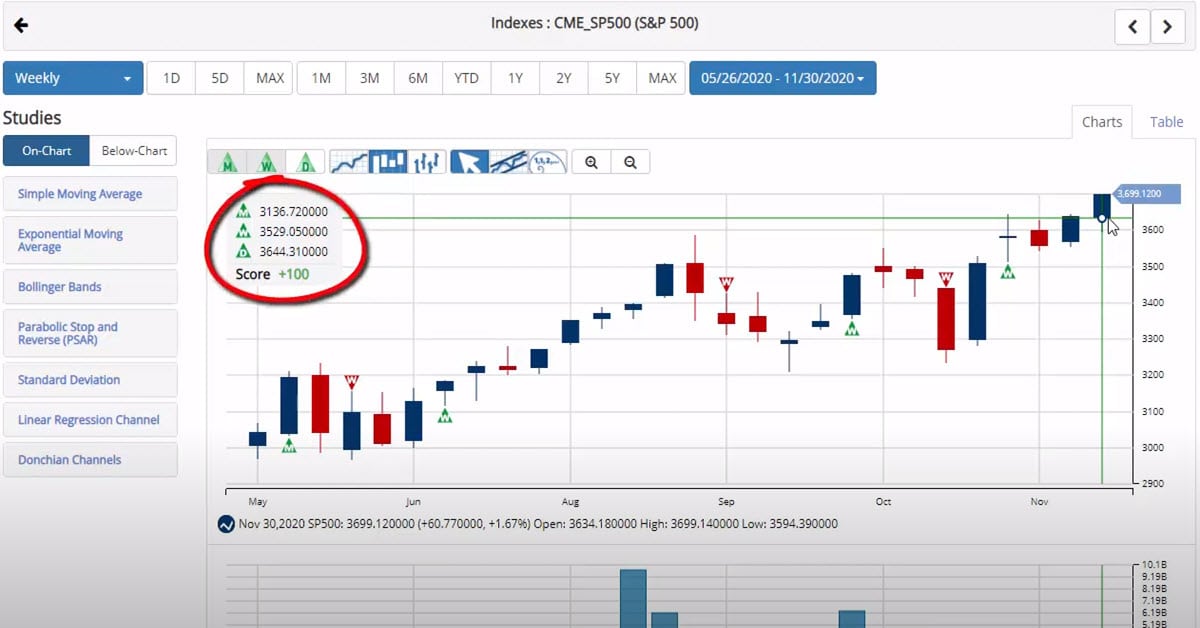Switch to line chart type
The image size is (1200, 628).
[348, 162]
